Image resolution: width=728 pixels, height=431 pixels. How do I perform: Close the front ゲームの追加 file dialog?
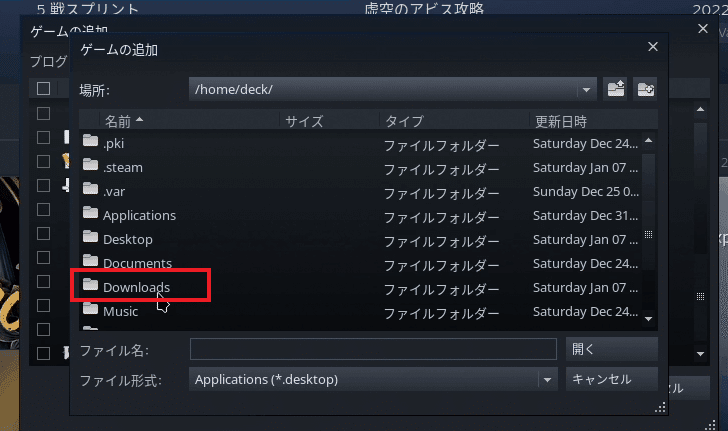(x=653, y=46)
